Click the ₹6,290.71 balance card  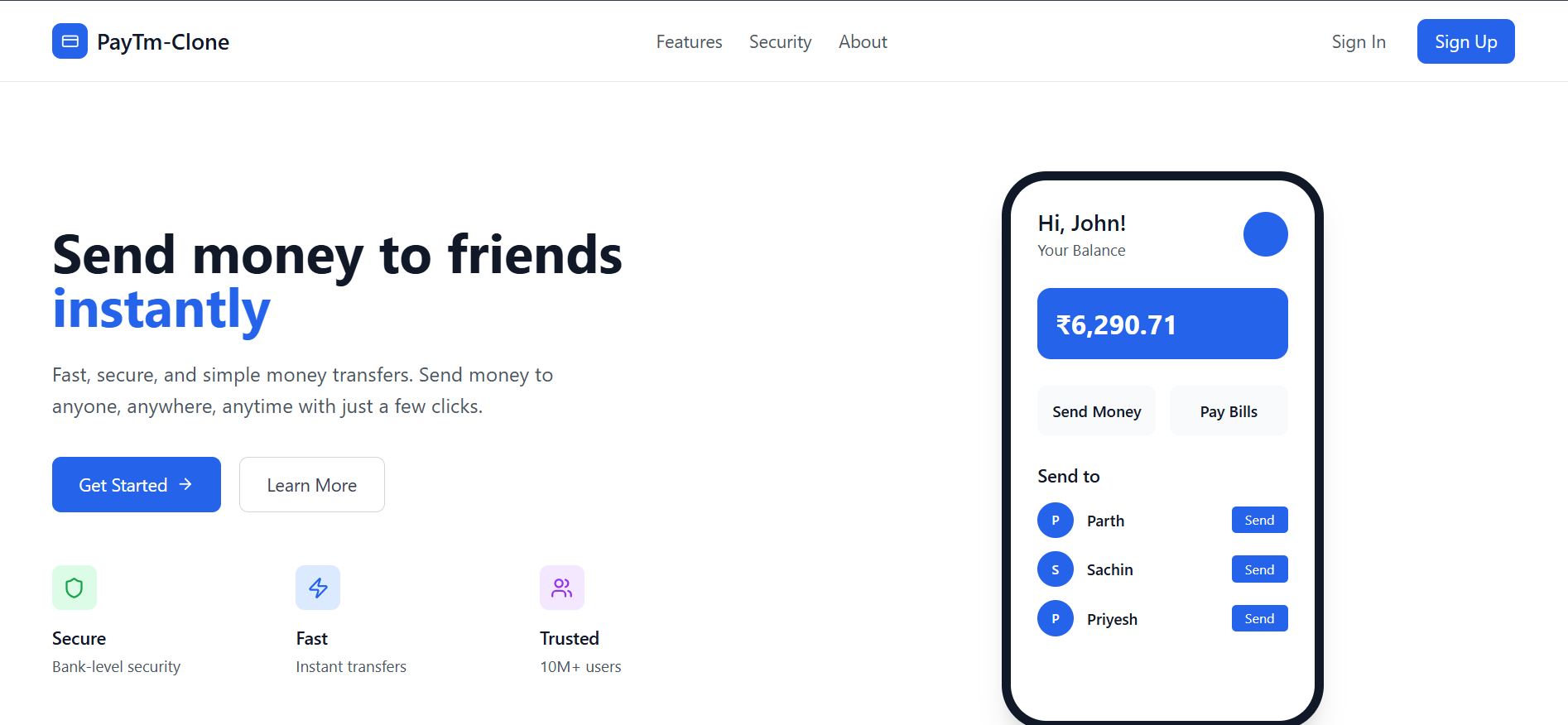pyautogui.click(x=1162, y=324)
